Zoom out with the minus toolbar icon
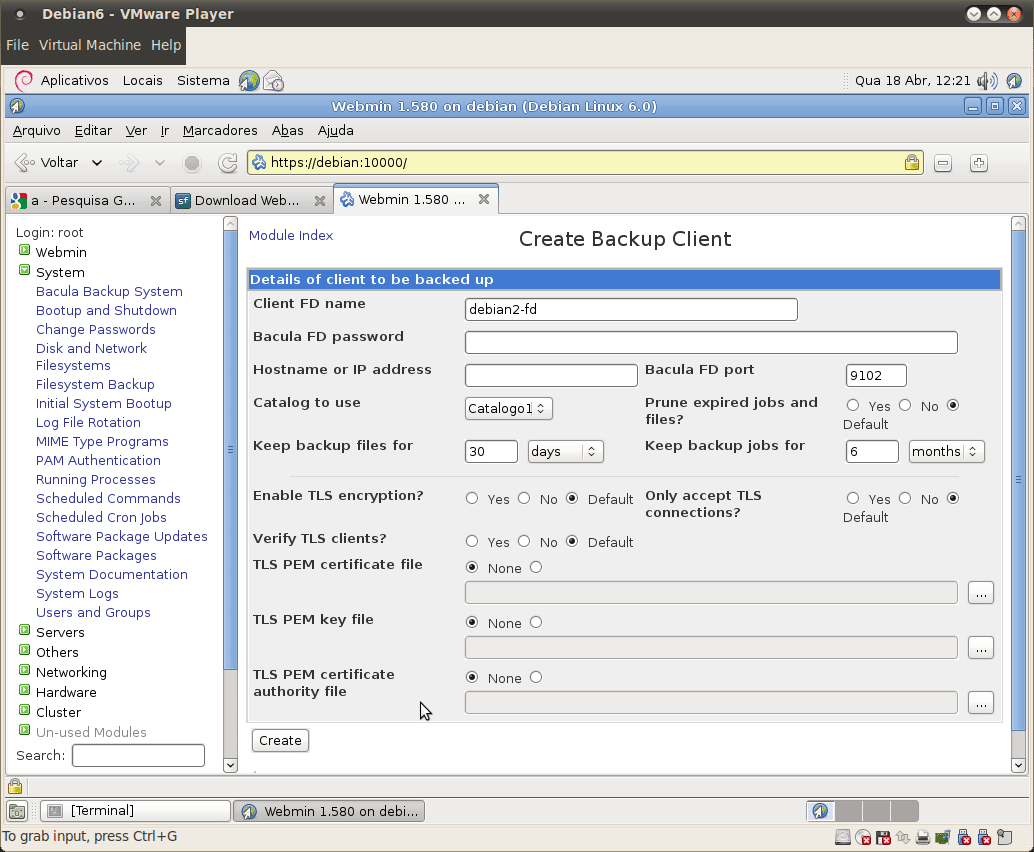The width and height of the screenshot is (1034, 852). coord(943,163)
